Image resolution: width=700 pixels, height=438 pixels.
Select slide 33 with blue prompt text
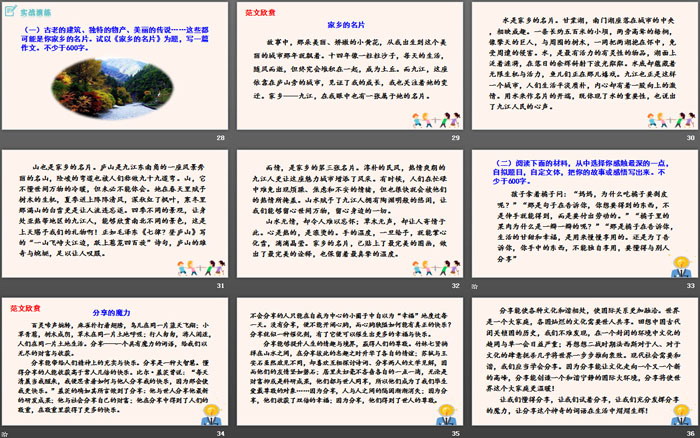(585, 213)
